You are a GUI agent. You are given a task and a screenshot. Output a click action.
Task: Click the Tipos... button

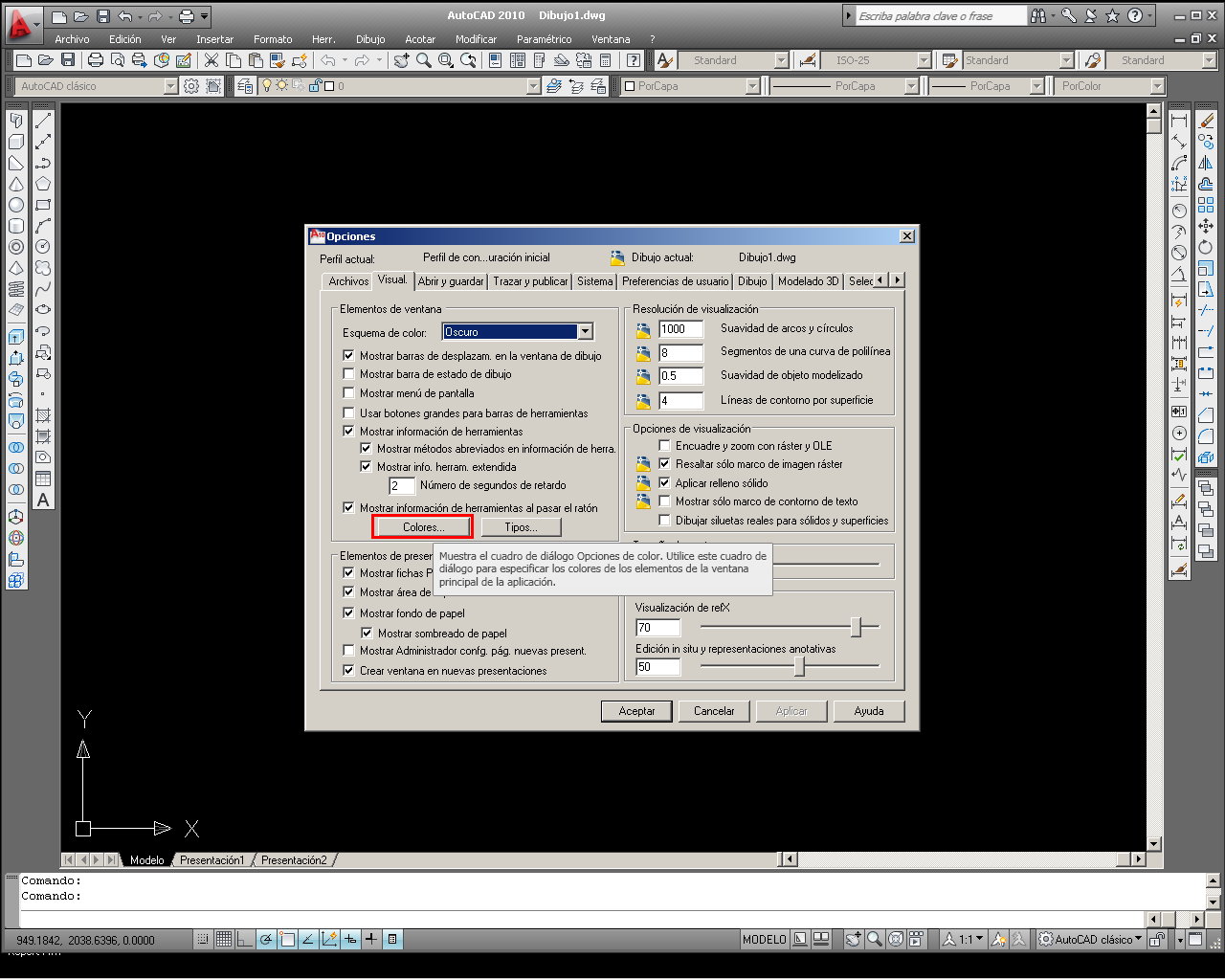pyautogui.click(x=521, y=527)
